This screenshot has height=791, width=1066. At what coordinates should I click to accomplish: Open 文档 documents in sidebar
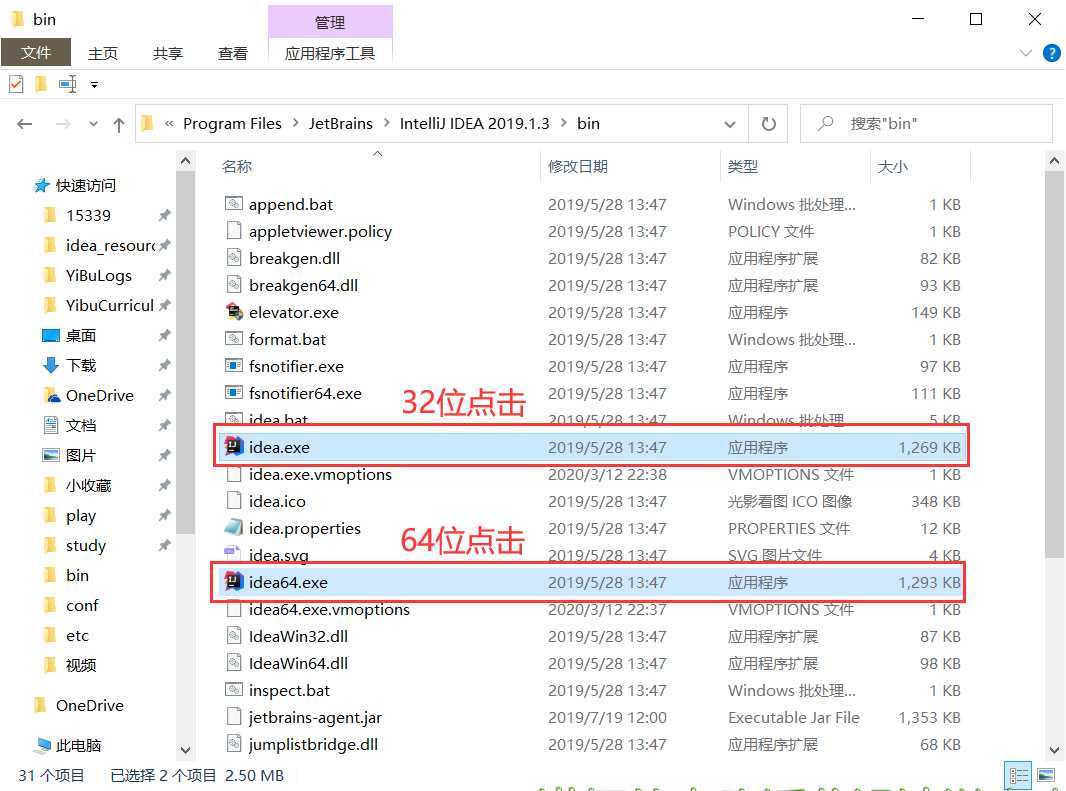point(80,425)
